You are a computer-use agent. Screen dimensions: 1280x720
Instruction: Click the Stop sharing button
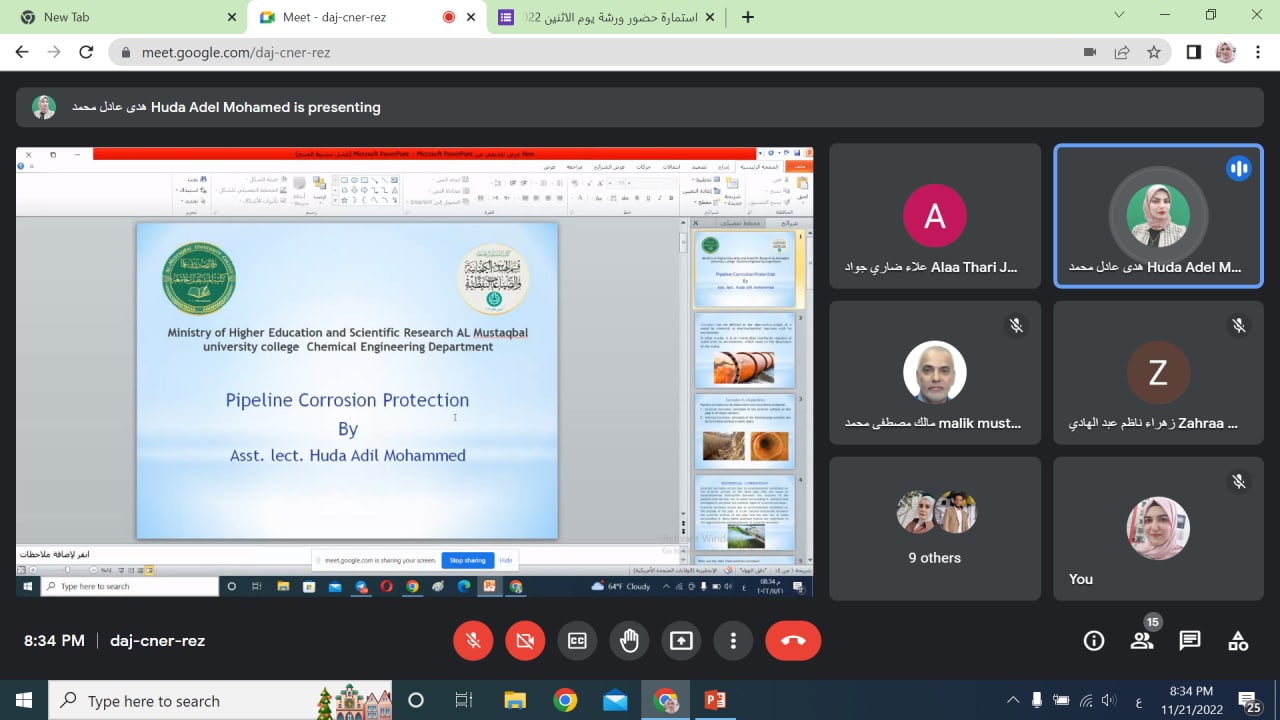[467, 561]
